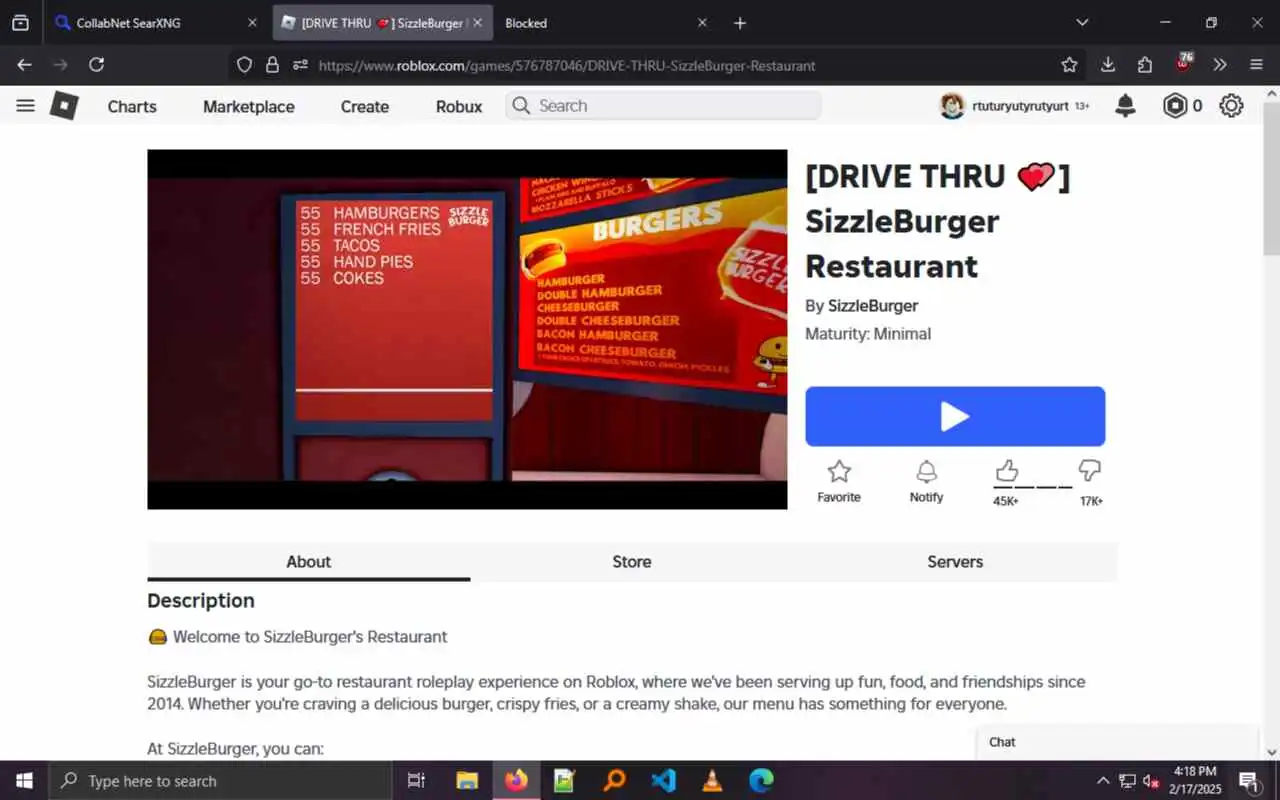
Task: Open Visual Studio Code from taskbar
Action: click(x=663, y=780)
